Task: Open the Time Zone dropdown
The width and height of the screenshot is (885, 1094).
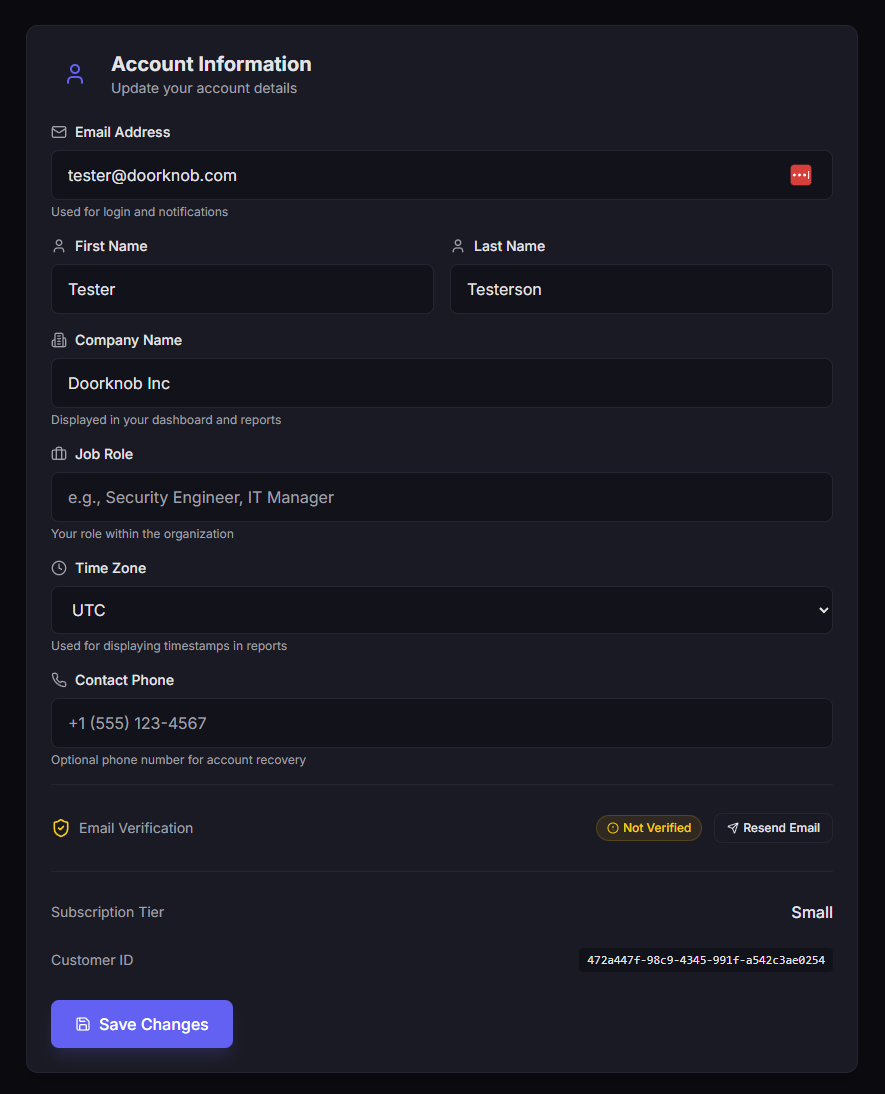Action: coord(442,610)
